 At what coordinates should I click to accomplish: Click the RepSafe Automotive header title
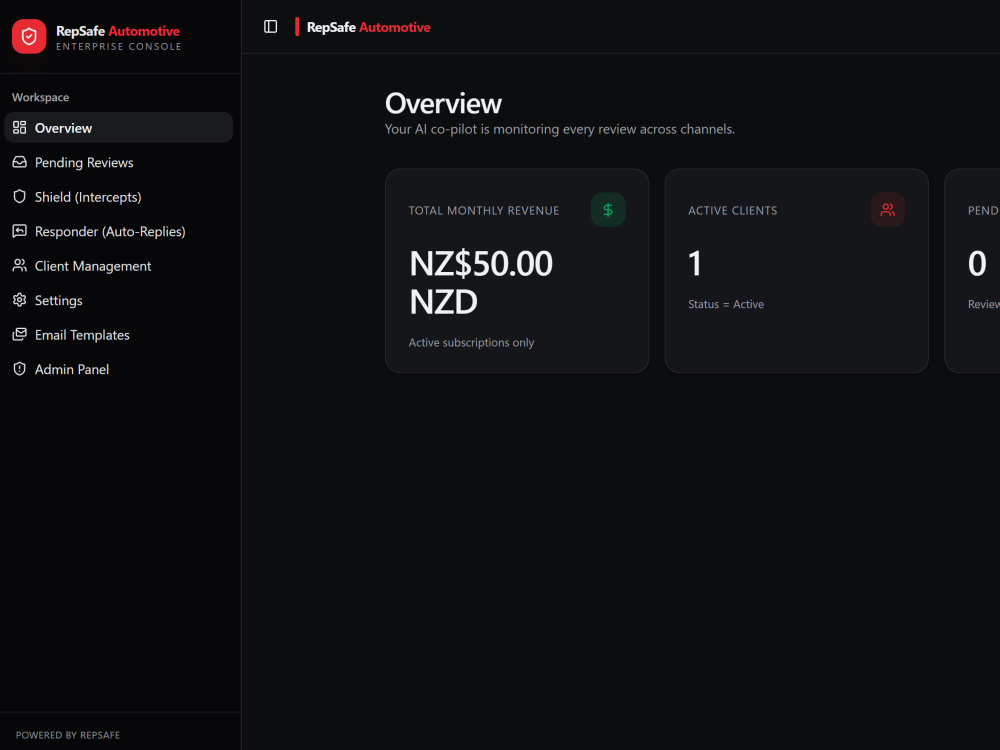pos(369,27)
